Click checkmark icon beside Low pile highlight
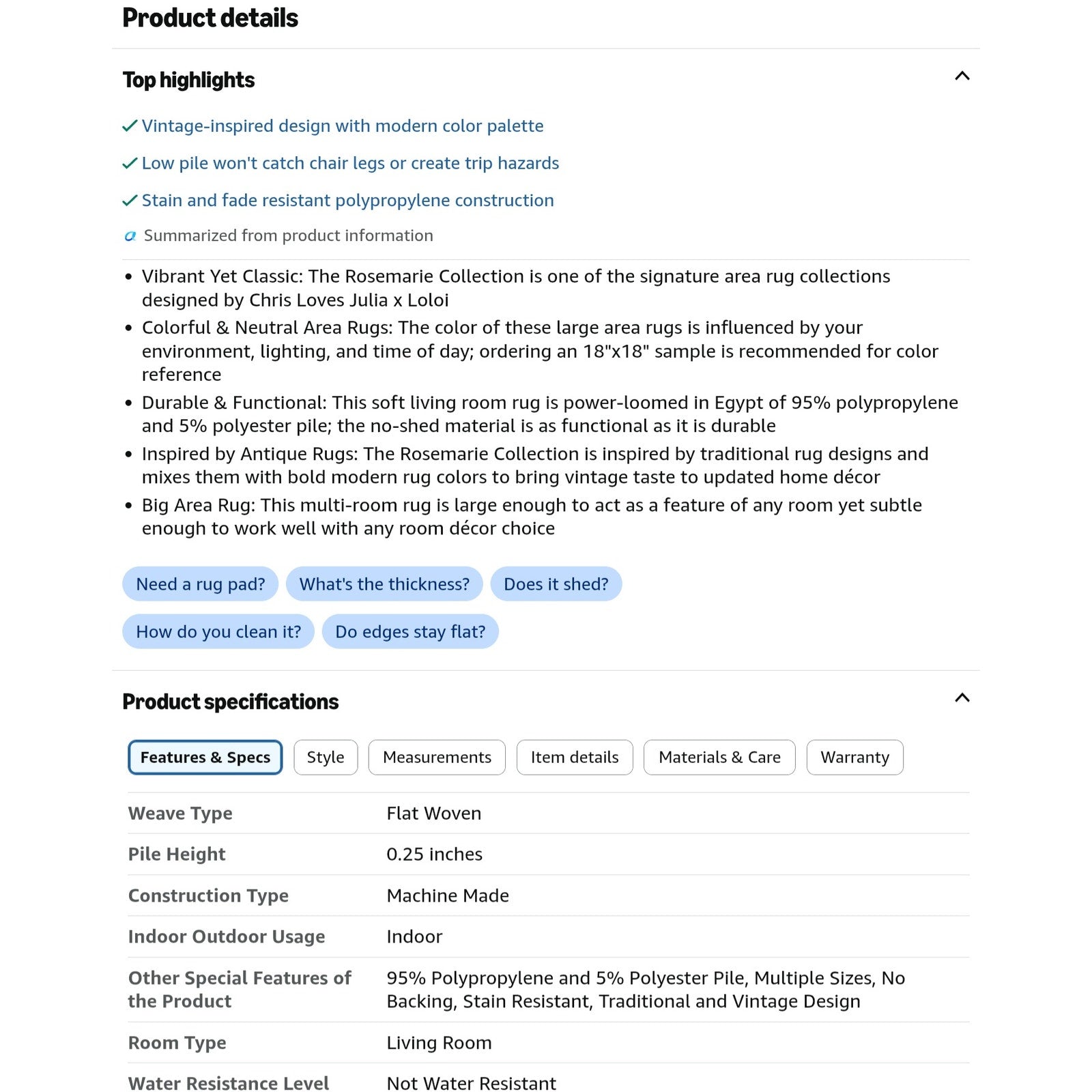Image resolution: width=1092 pixels, height=1092 pixels. point(130,164)
